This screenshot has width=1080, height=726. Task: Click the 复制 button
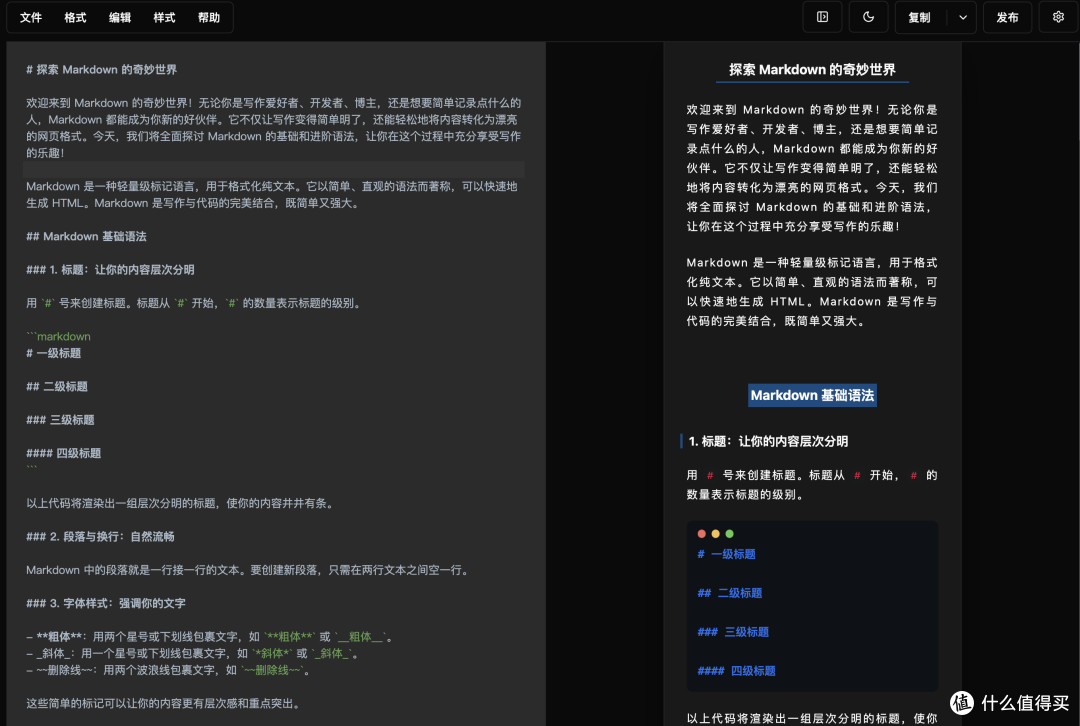click(x=920, y=18)
